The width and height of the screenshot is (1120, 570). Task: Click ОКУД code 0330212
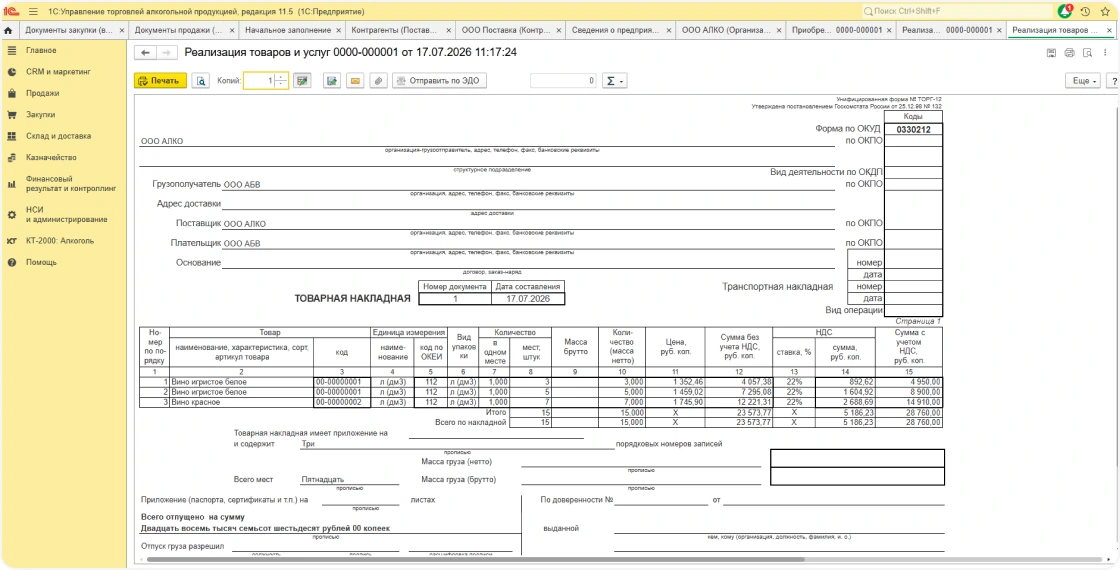click(913, 129)
